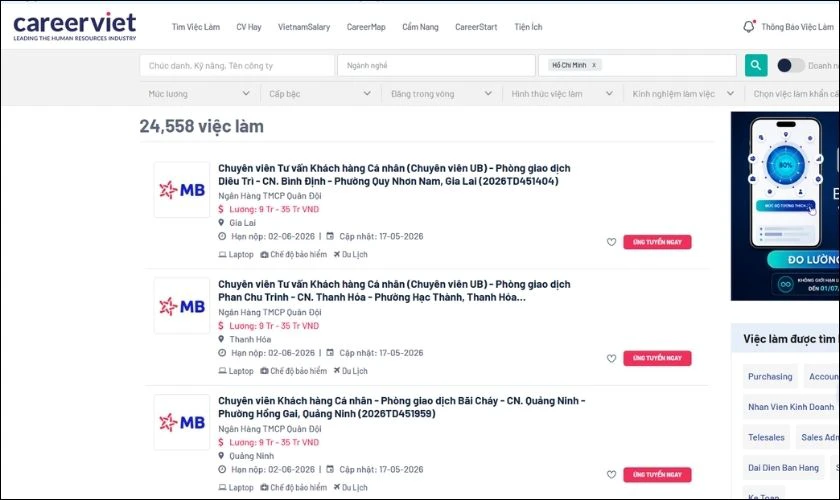Apply now to the Phan Chu Trinh job
The width and height of the screenshot is (840, 500).
657,358
